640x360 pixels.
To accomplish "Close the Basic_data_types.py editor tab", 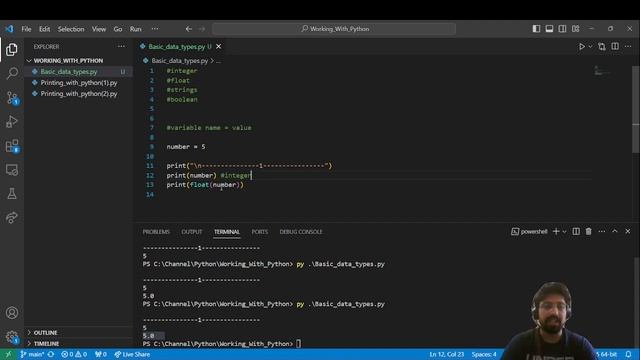I will (x=219, y=47).
